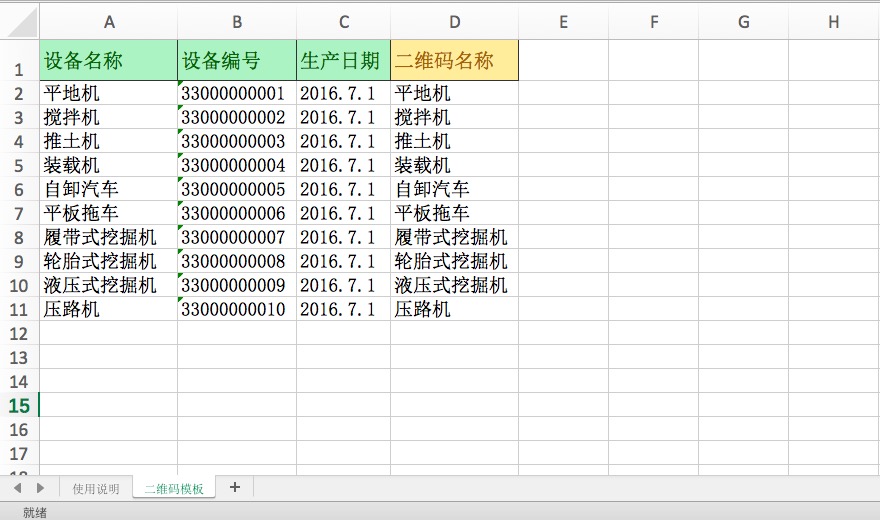The height and width of the screenshot is (520, 880).
Task: Click 压路机 cell in column D
Action: point(454,309)
